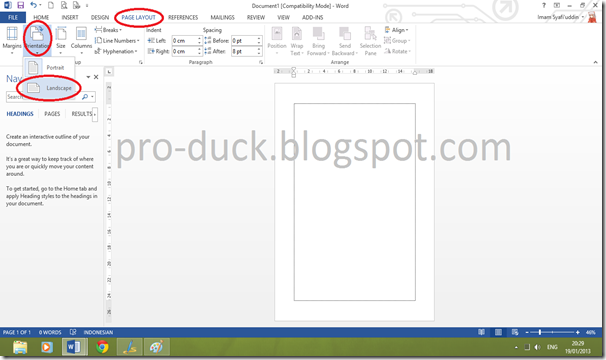606x360 pixels.
Task: Click the user account picture
Action: point(592,17)
